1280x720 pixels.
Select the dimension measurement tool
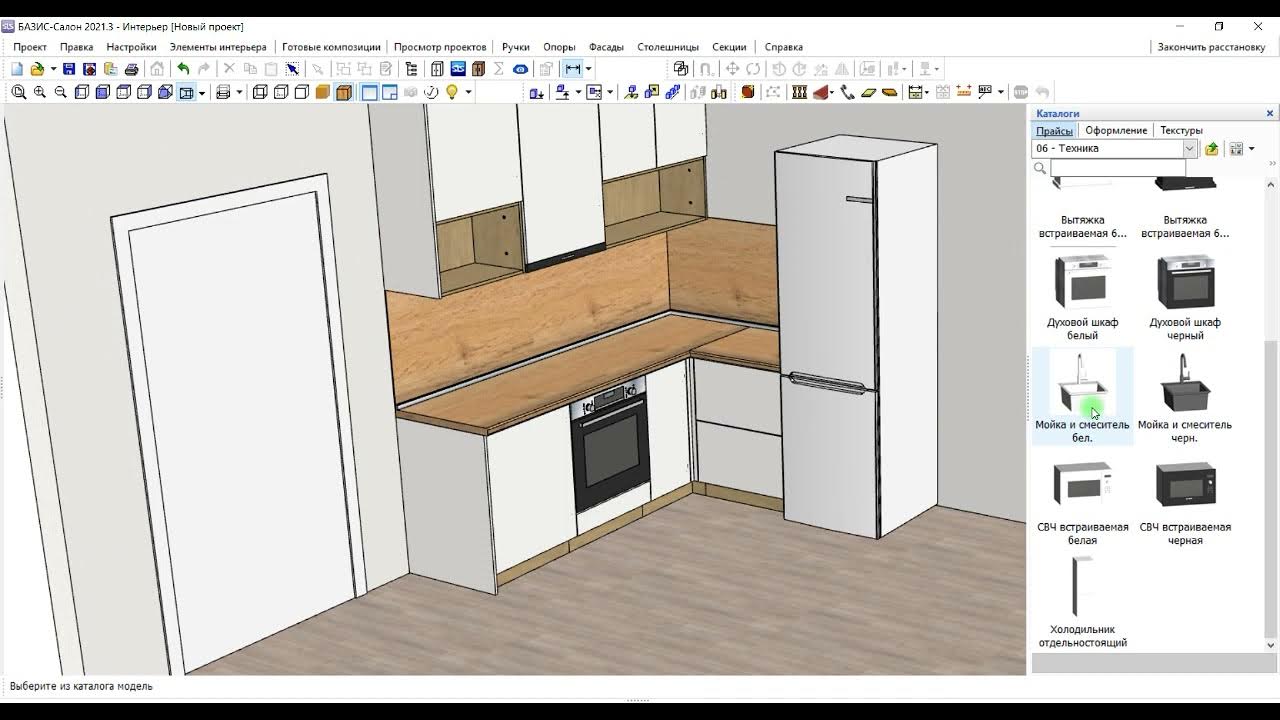(573, 69)
